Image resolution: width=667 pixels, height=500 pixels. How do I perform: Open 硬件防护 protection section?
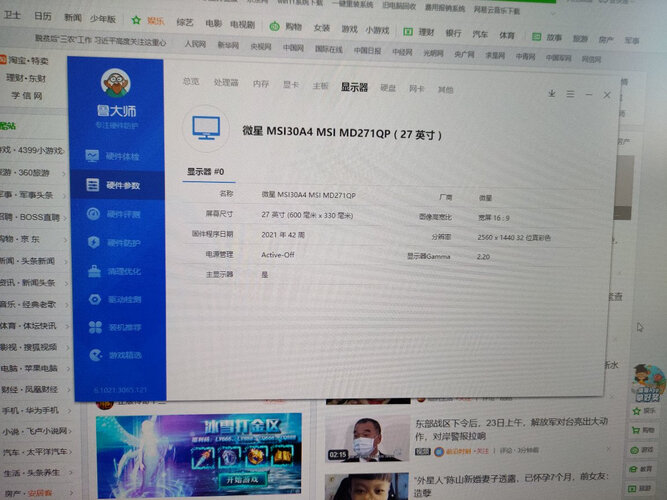pos(114,243)
